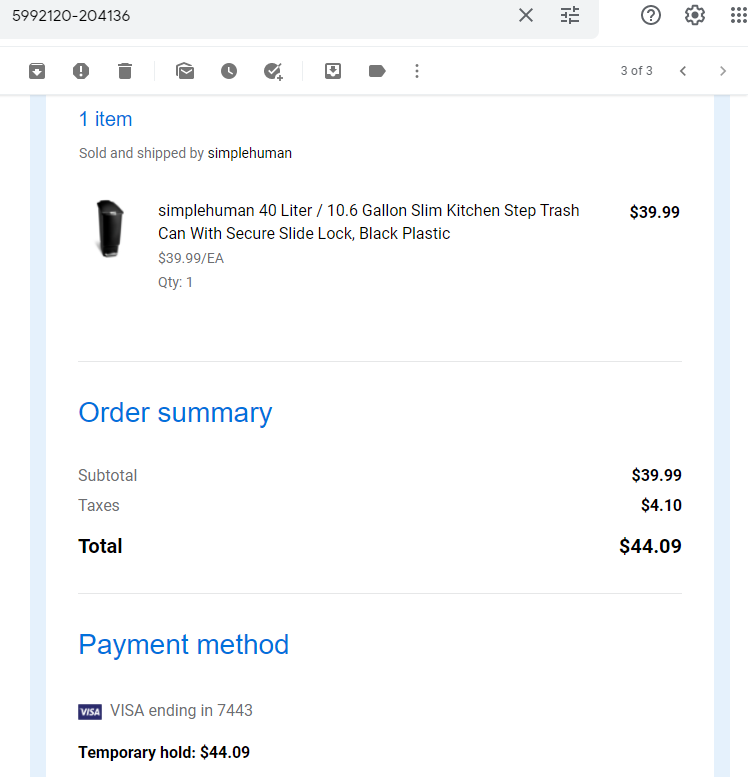
Task: Open the More options three-dot menu
Action: tap(417, 71)
